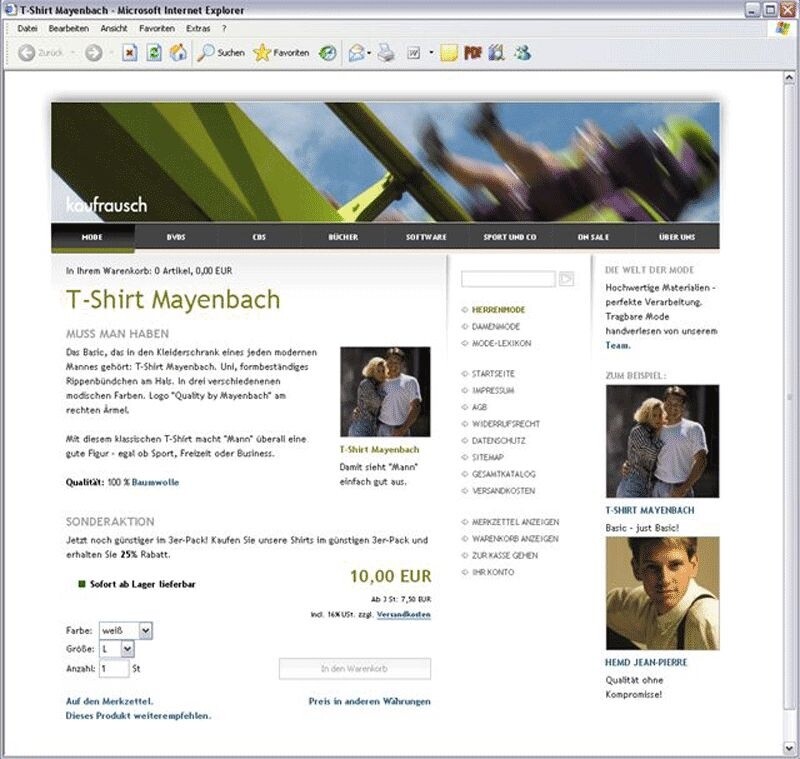Open the AGB link
This screenshot has width=800, height=759.
coord(479,408)
